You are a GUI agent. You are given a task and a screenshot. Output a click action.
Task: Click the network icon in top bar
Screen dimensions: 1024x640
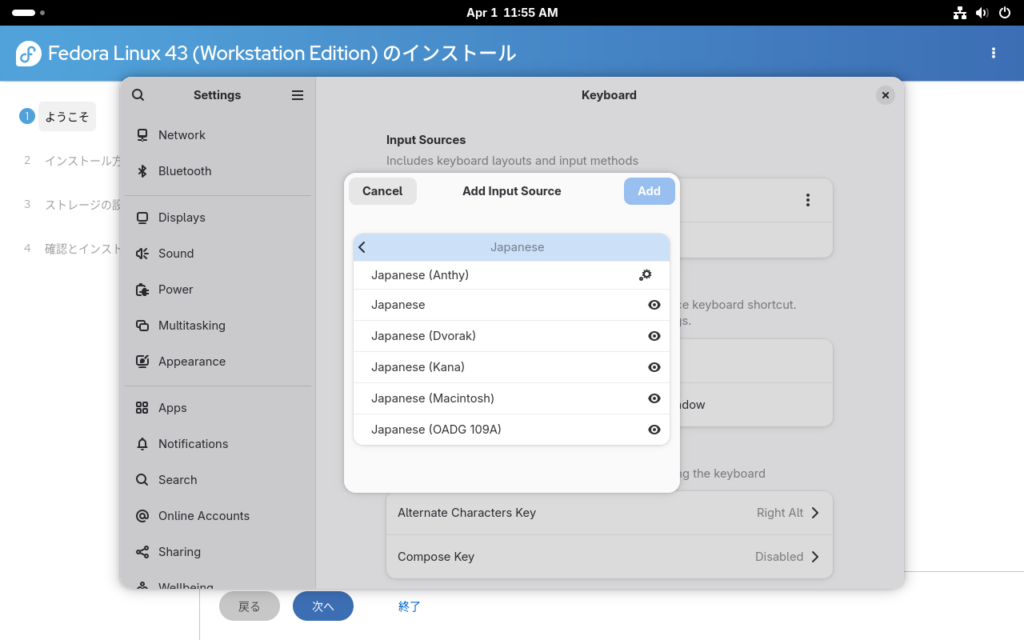[959, 13]
